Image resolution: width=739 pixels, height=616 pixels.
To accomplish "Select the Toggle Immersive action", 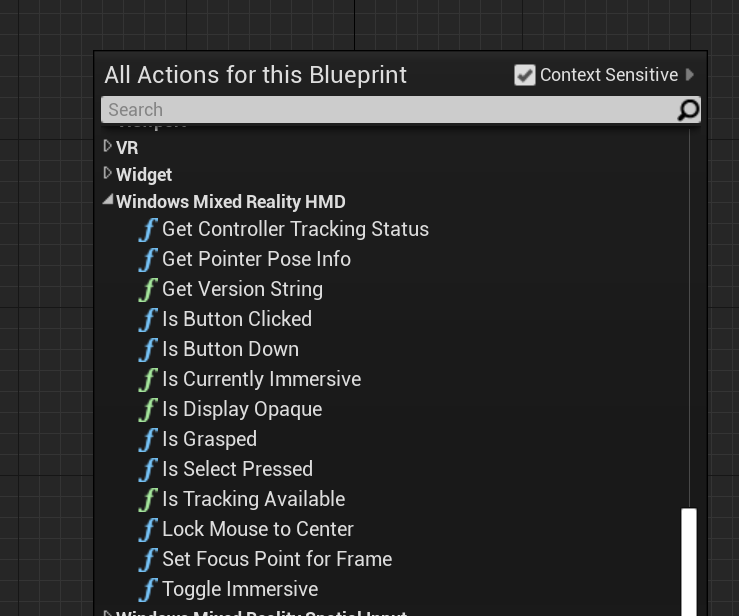I will (x=239, y=589).
